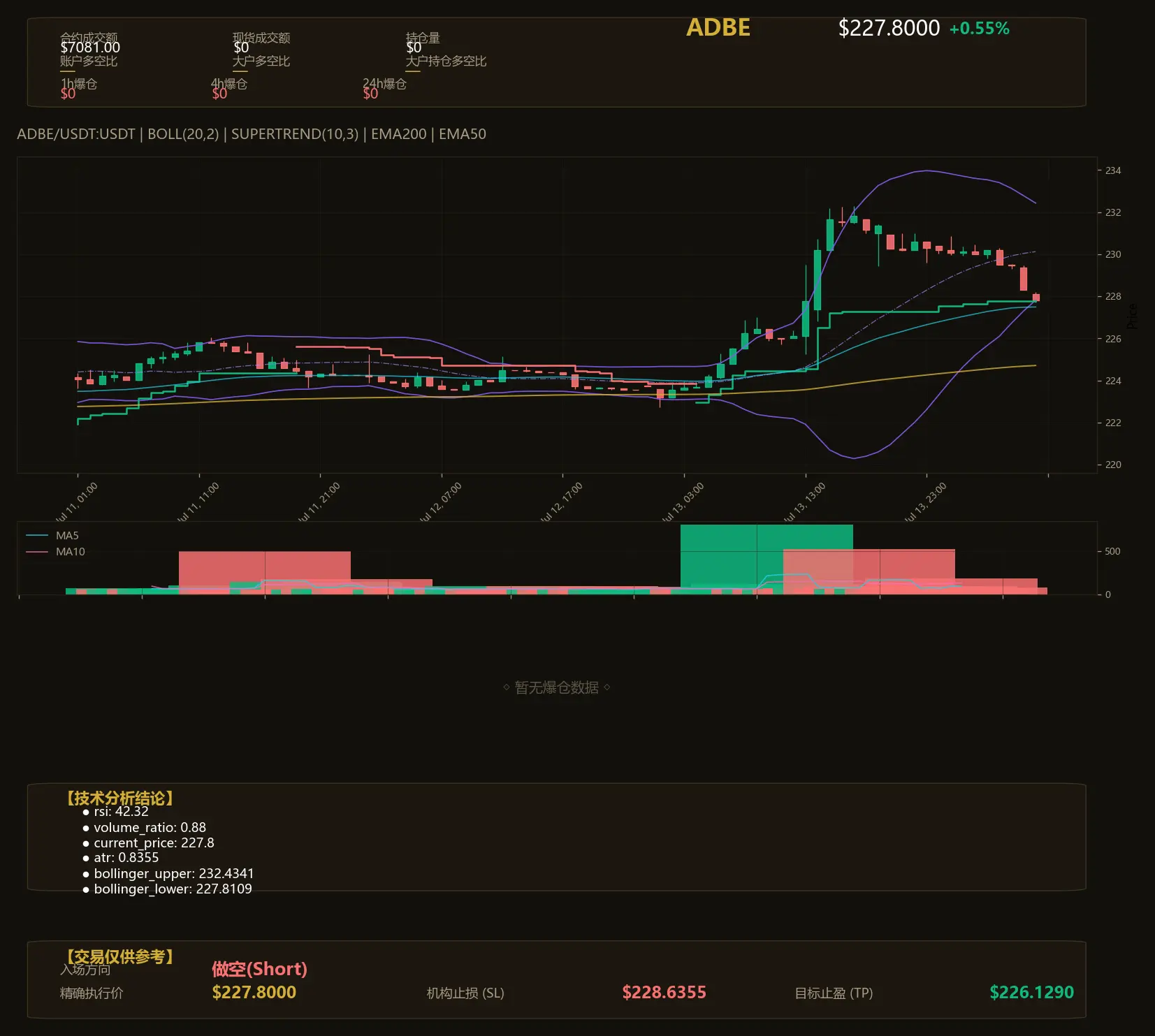Click the 目标止盈 (TP) label
The width and height of the screenshot is (1155, 1036).
pos(834,993)
